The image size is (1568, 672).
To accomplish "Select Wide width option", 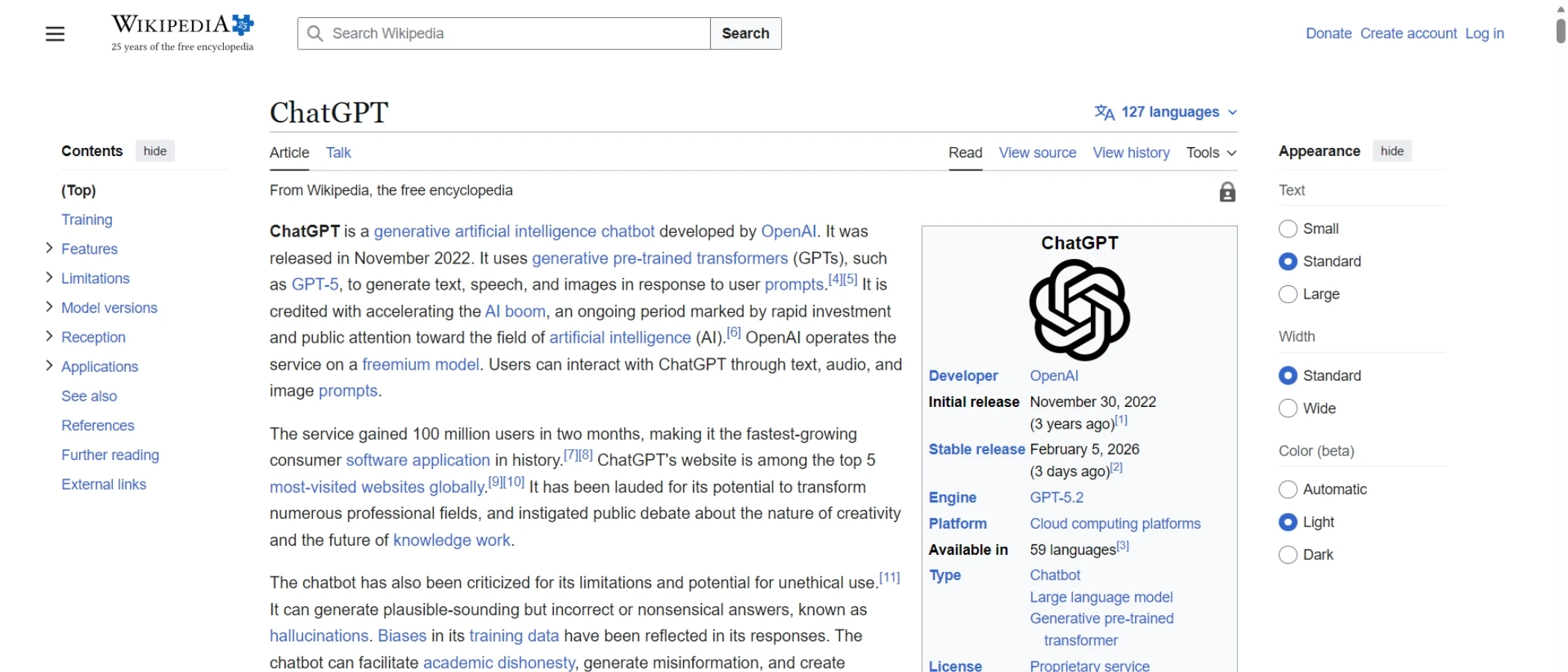I will point(1288,408).
